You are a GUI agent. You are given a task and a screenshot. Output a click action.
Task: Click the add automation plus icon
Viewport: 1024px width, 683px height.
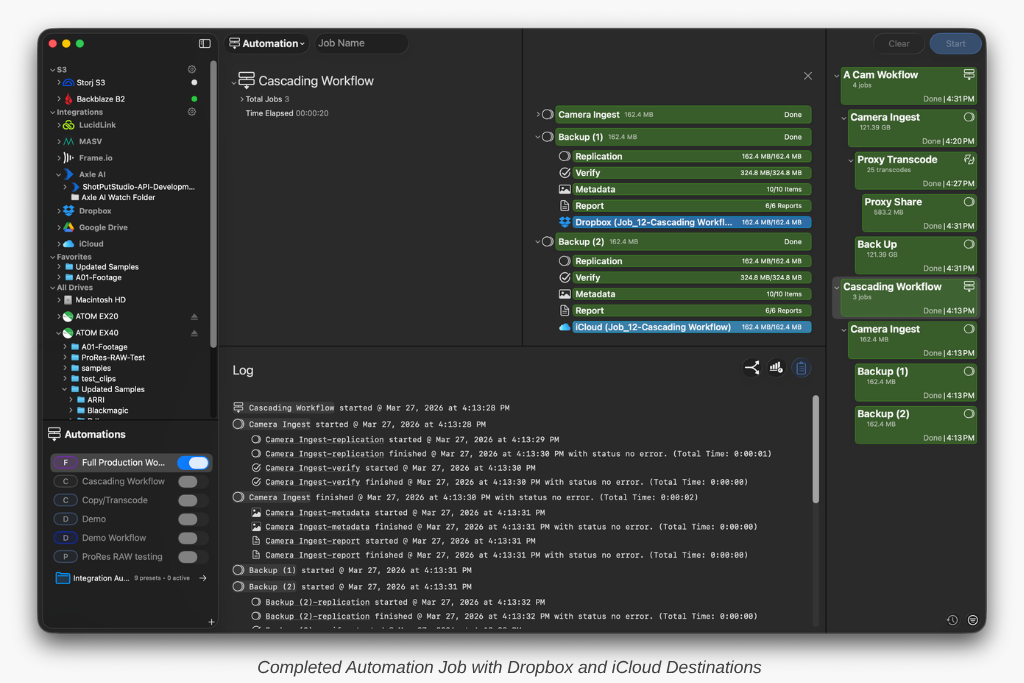click(211, 622)
